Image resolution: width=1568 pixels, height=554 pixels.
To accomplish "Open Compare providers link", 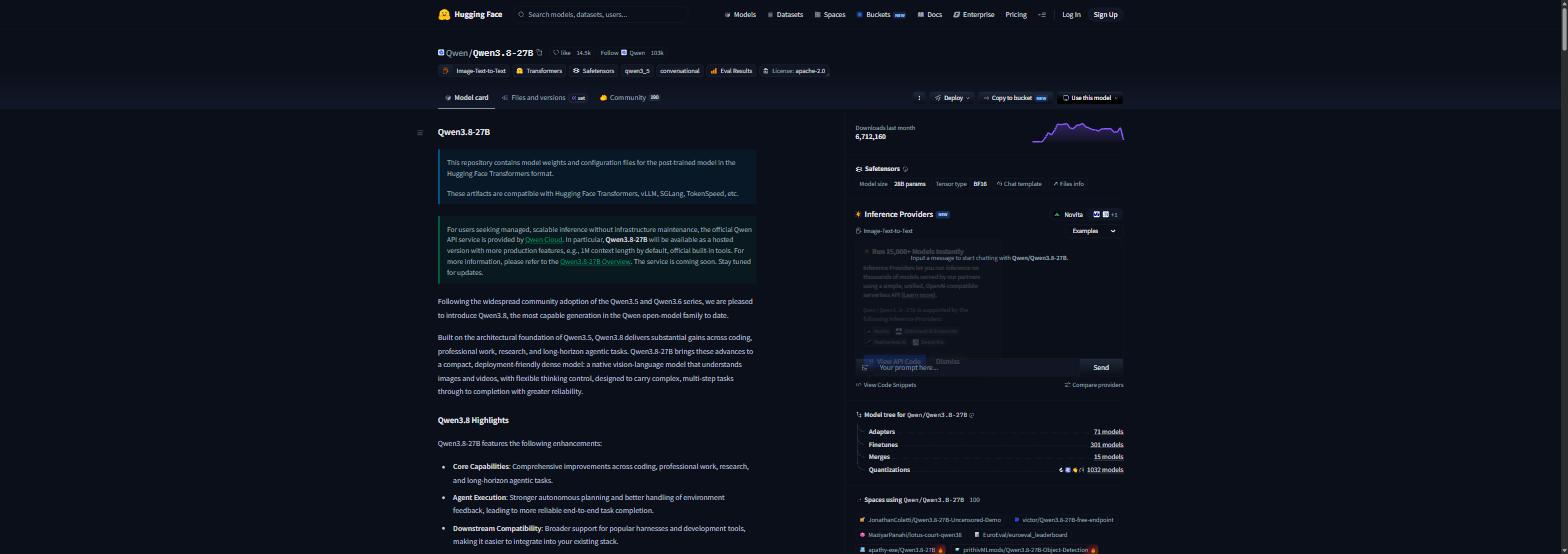I will click(1094, 385).
